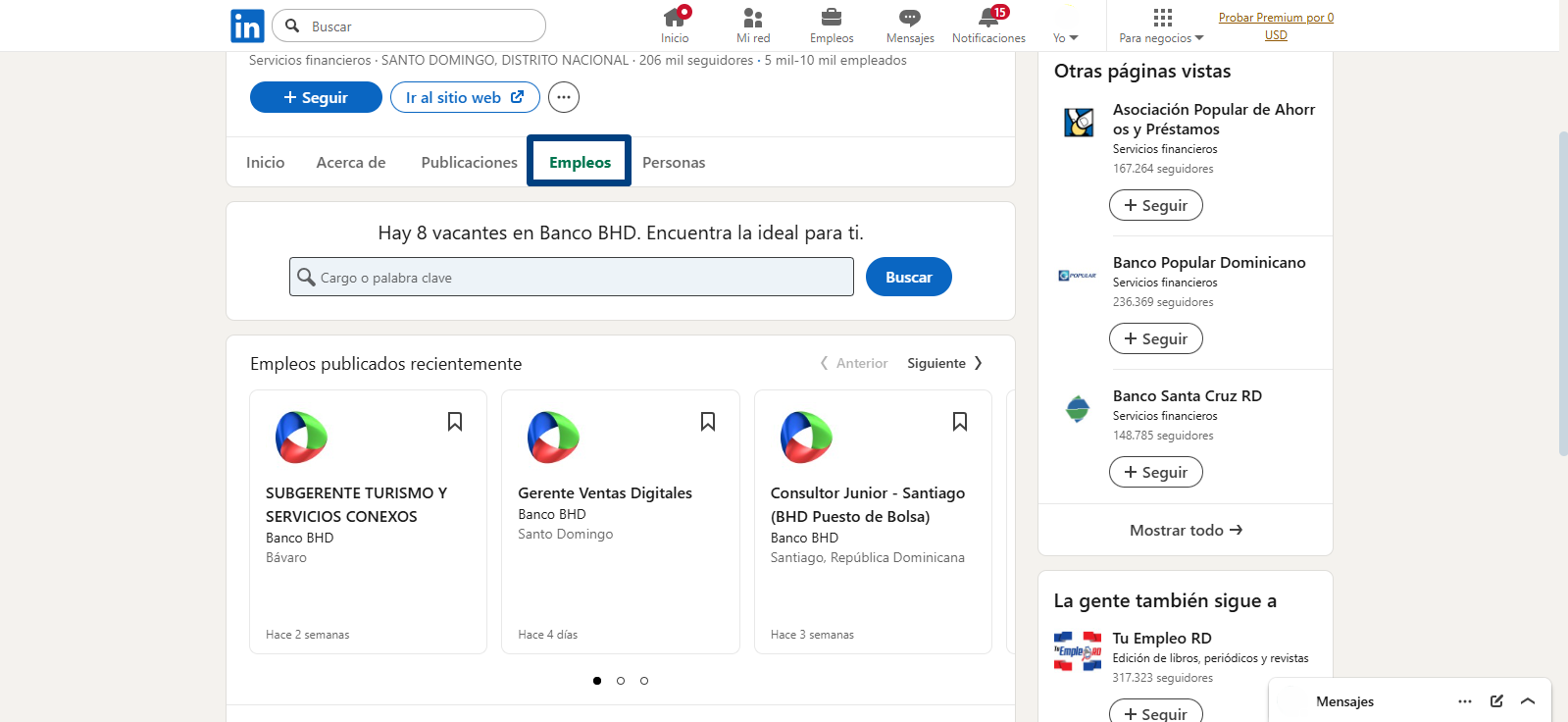Click the Anterior carousel button

pos(854,363)
